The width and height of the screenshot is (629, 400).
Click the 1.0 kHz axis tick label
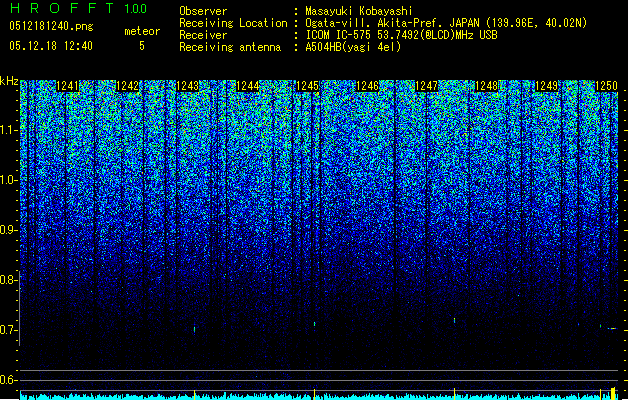click(9, 180)
